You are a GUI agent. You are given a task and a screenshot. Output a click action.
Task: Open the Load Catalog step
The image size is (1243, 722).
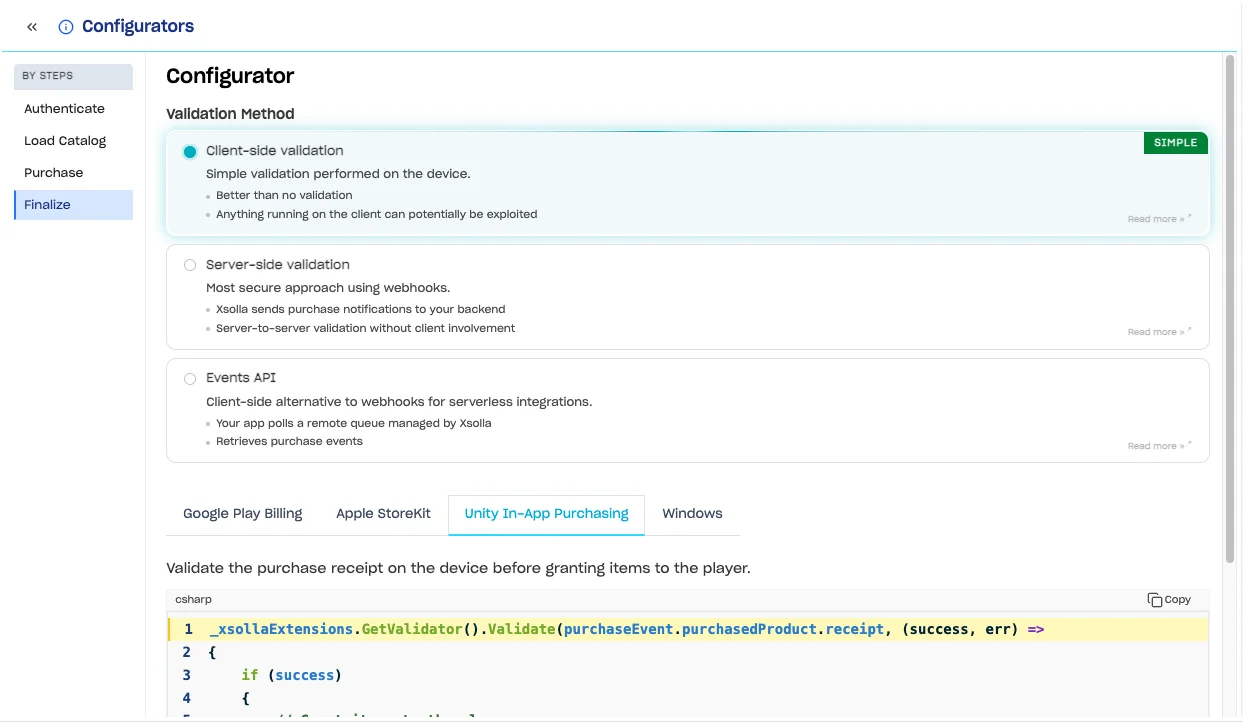point(73,140)
